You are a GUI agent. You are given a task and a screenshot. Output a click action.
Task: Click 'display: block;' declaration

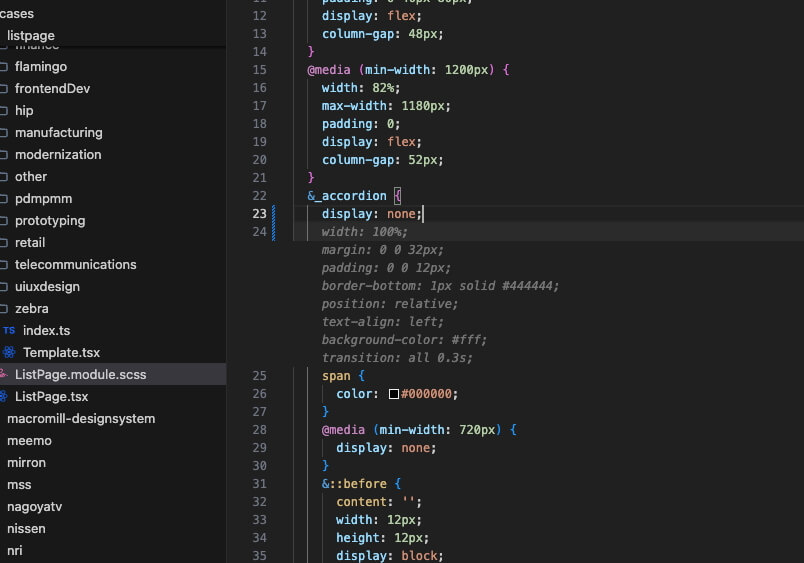point(390,556)
